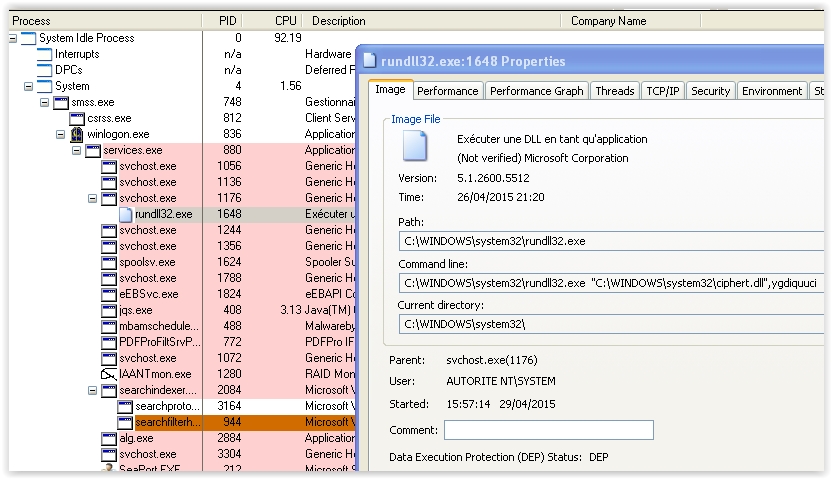This screenshot has width=832, height=479.
Task: Open the Performance tab
Action: (447, 91)
